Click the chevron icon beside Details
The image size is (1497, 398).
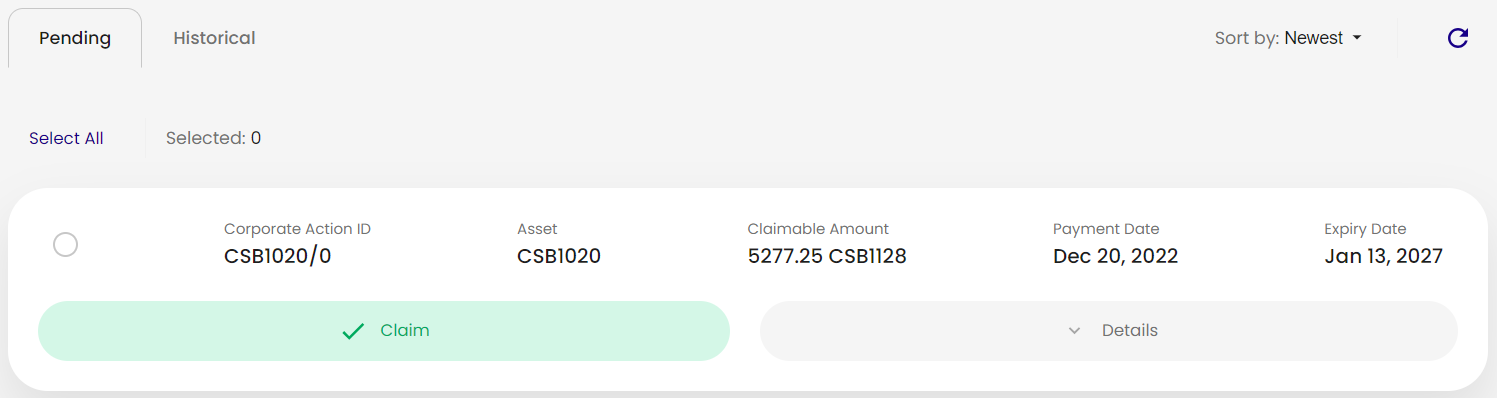1075,331
